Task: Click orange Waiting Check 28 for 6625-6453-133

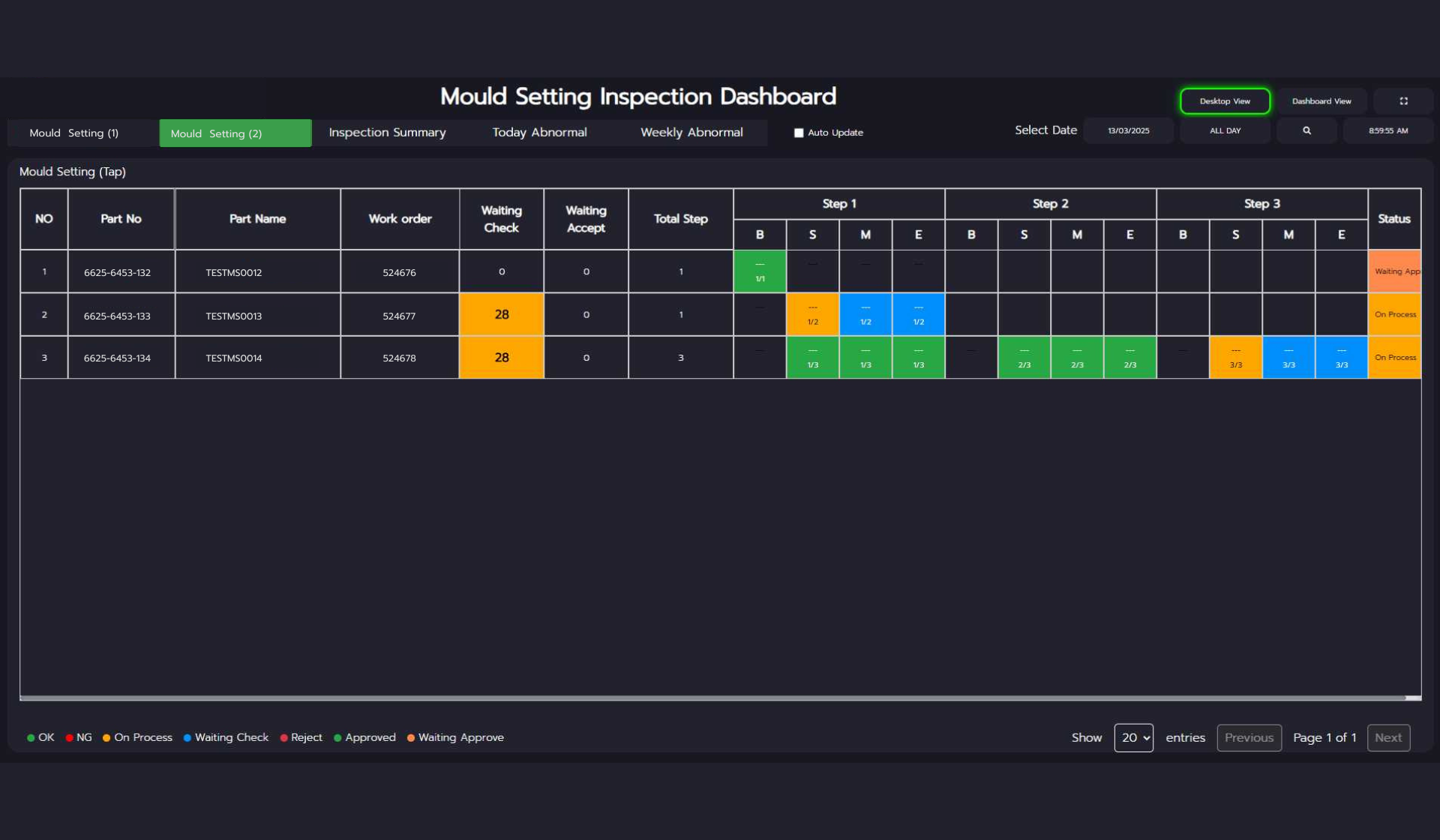Action: click(x=501, y=314)
